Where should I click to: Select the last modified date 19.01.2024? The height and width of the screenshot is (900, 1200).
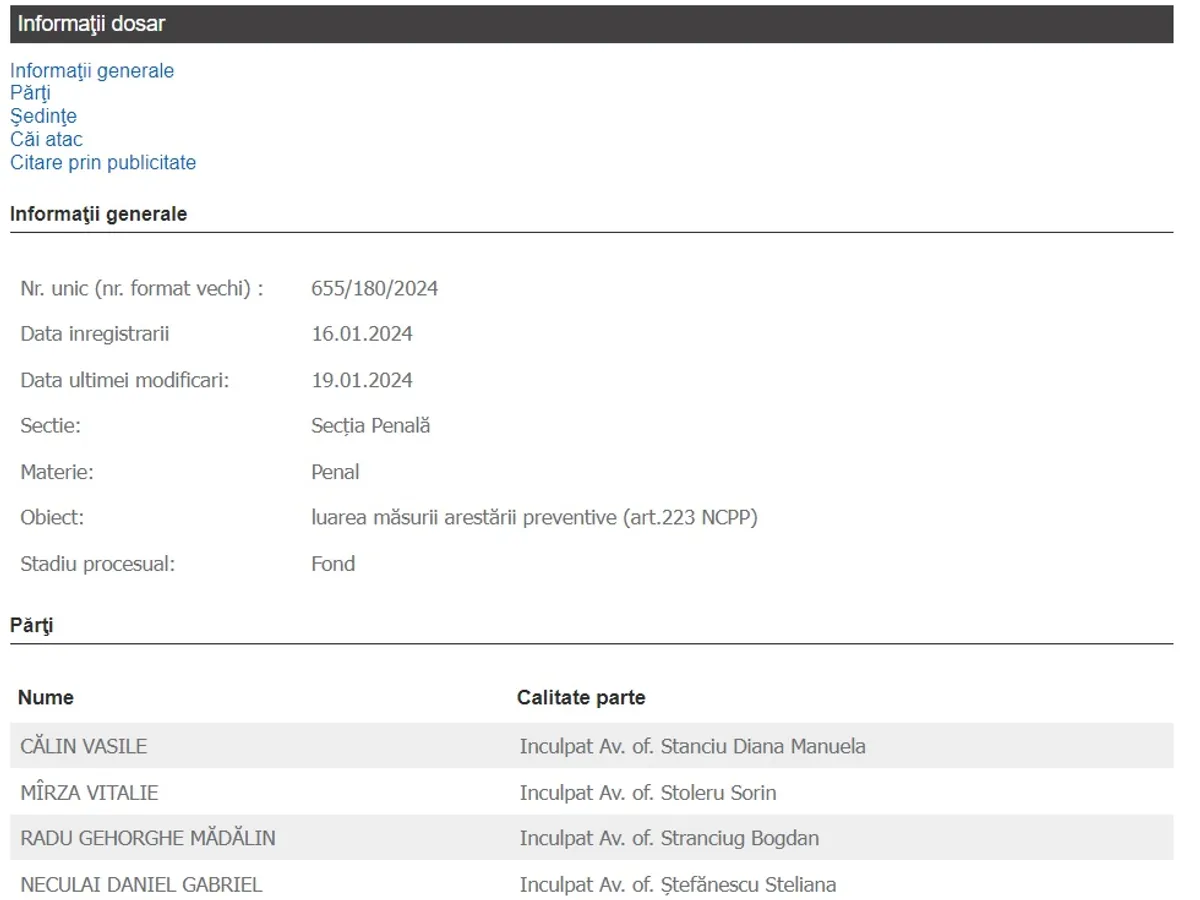coord(361,380)
